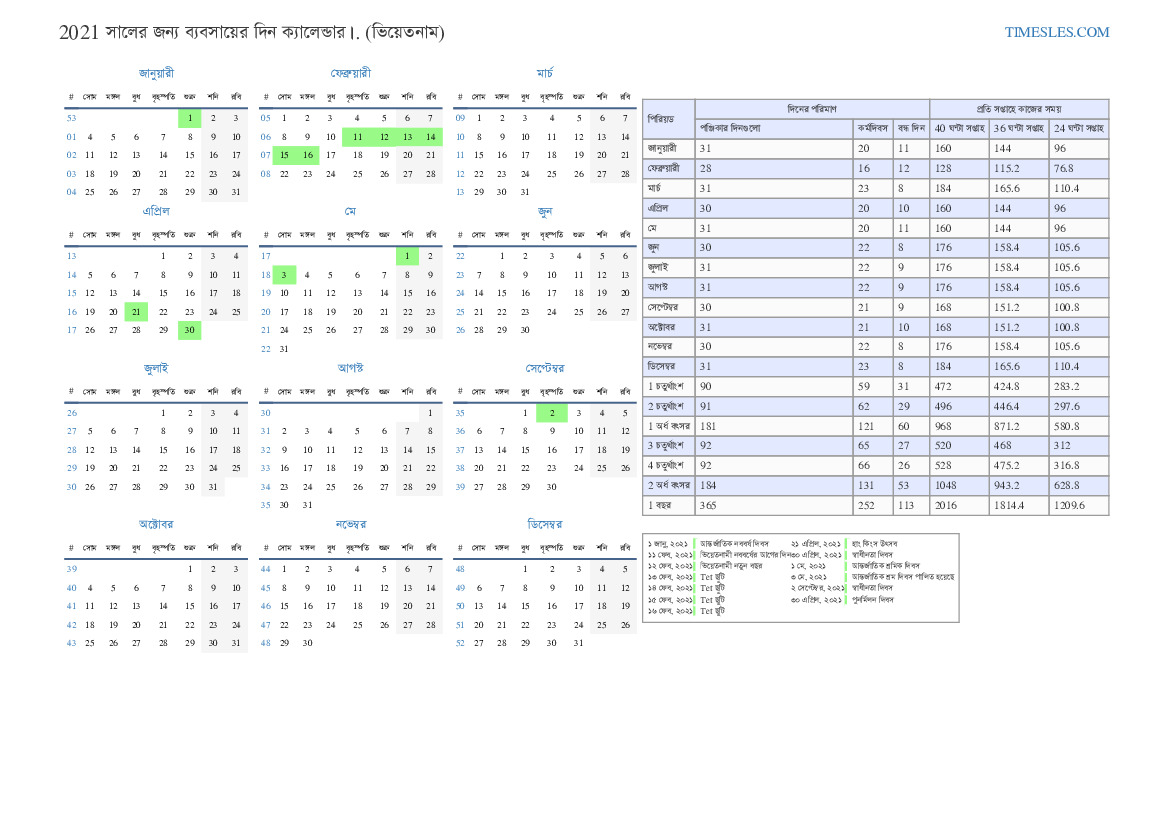
Task: Select green highlighted April 30 date
Action: click(189, 329)
